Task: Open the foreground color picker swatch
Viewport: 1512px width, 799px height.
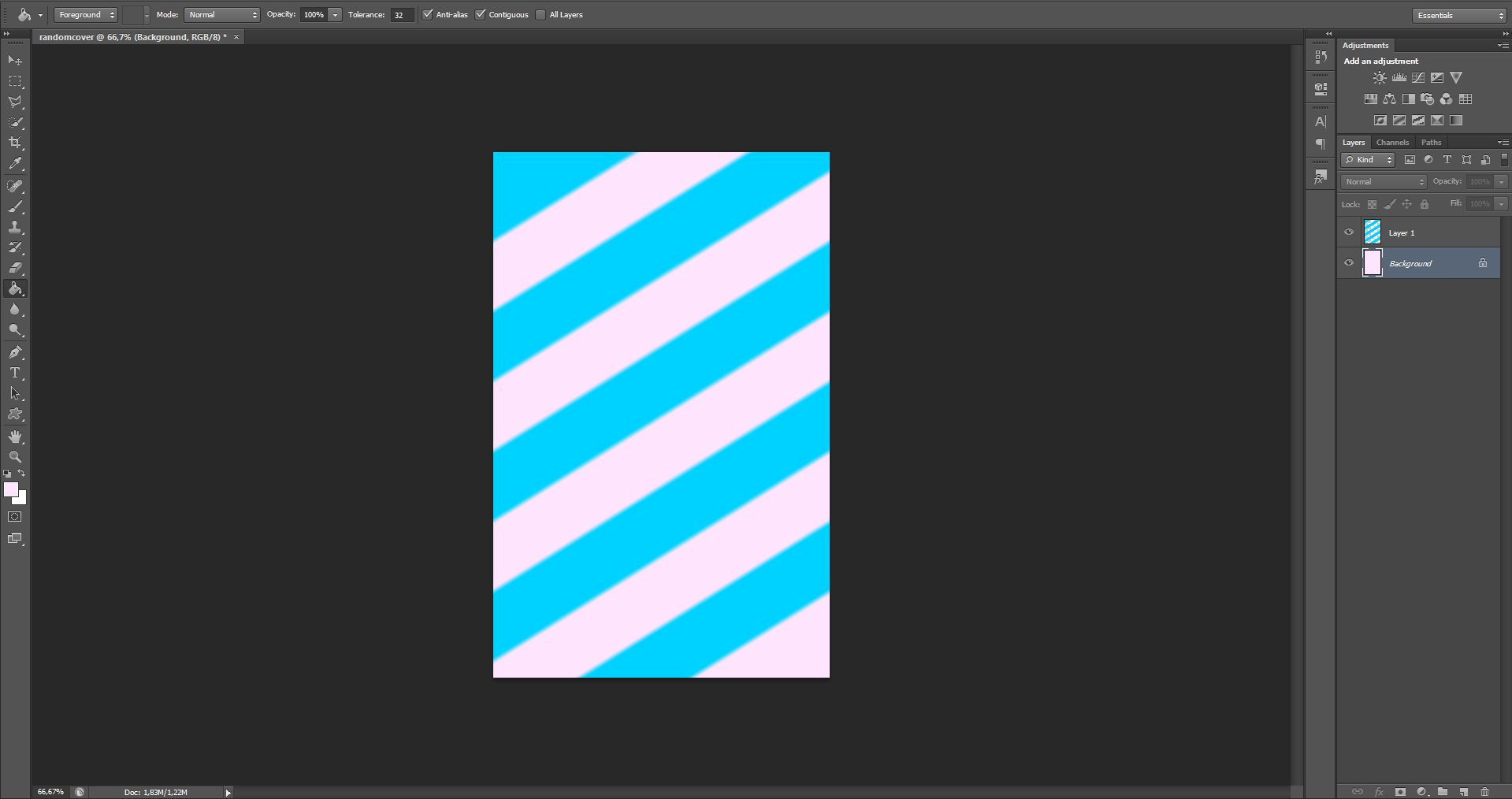Action: click(x=11, y=489)
